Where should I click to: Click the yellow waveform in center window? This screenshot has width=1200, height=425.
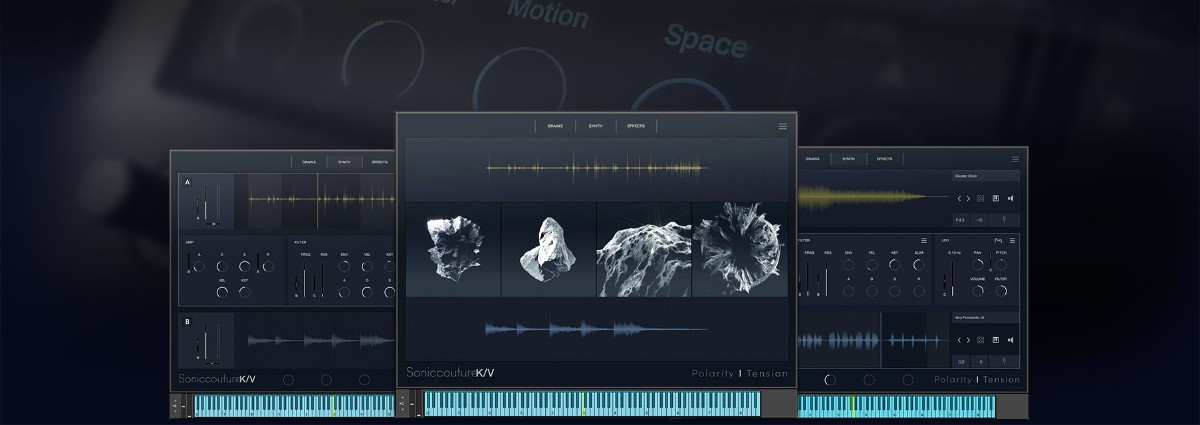[x=597, y=168]
